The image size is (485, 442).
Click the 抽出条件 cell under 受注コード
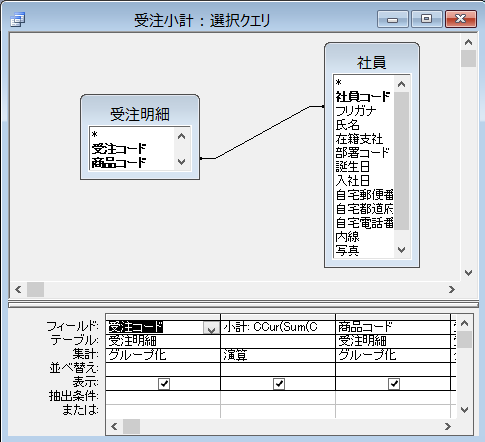pyautogui.click(x=163, y=397)
